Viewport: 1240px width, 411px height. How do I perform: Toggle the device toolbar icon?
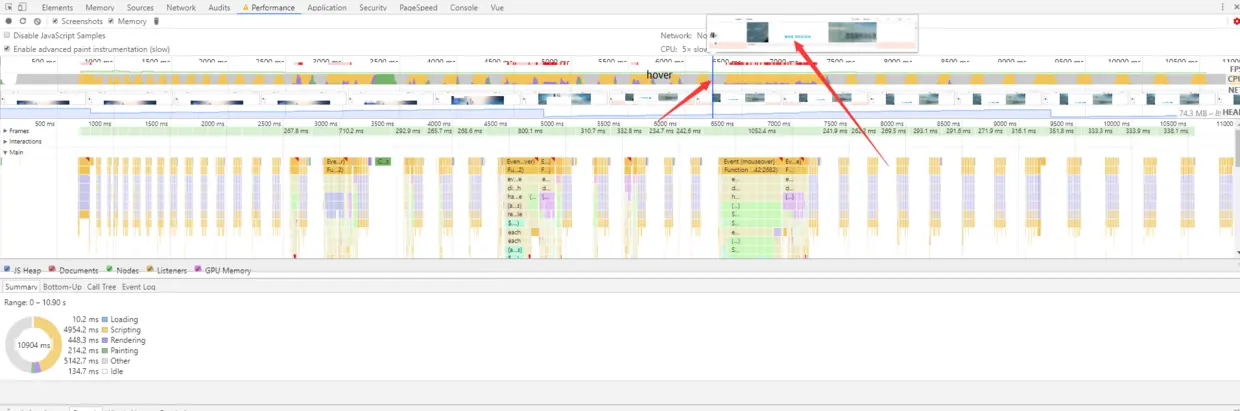pyautogui.click(x=23, y=7)
